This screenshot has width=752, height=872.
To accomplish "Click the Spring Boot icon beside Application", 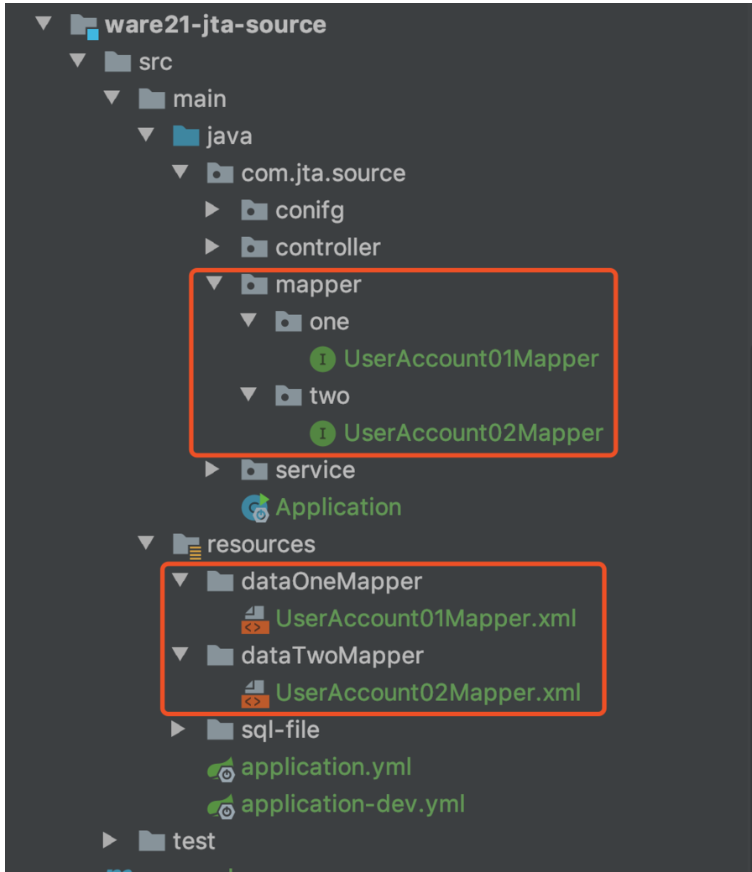I will coord(254,507).
